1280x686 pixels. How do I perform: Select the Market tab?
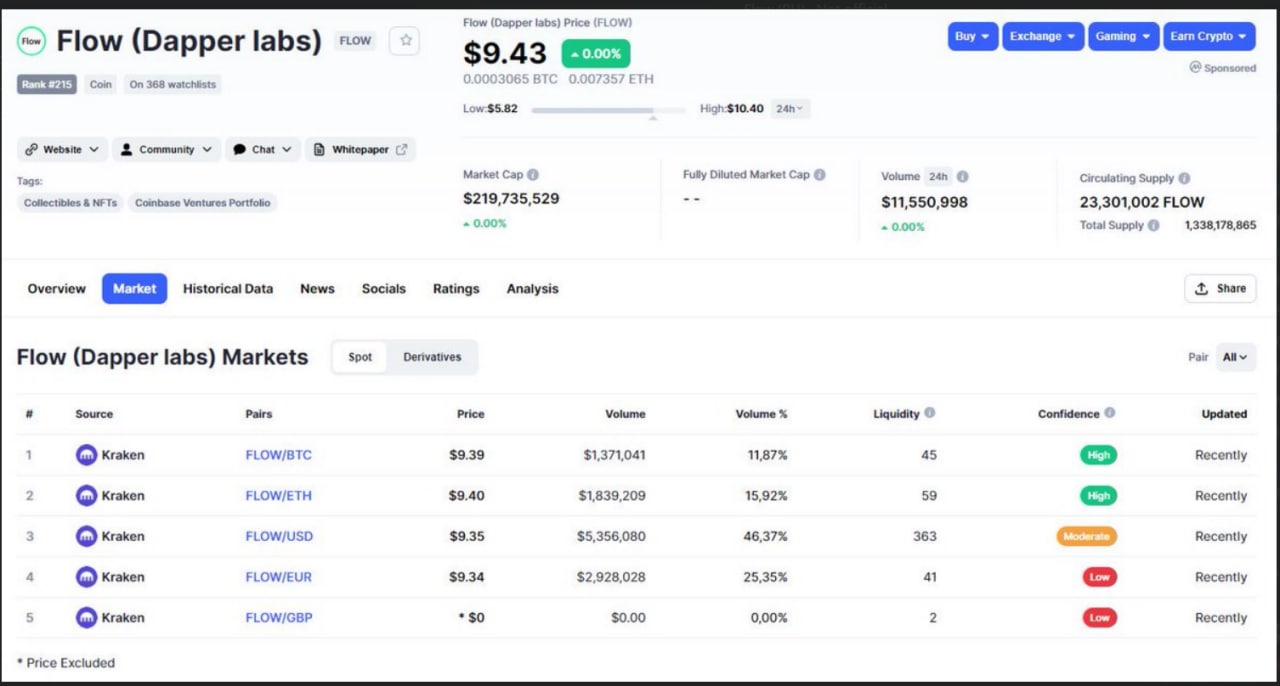click(x=134, y=289)
